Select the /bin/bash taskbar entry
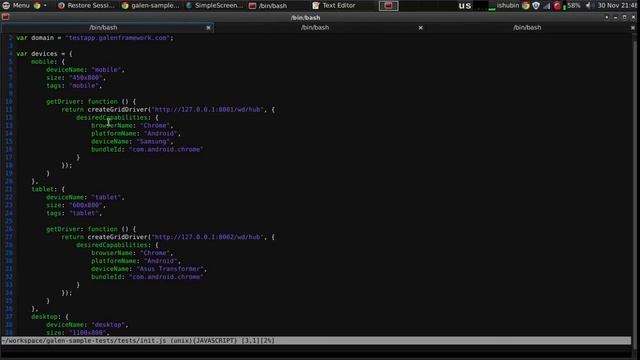Image resolution: width=640 pixels, height=360 pixels. click(269, 5)
